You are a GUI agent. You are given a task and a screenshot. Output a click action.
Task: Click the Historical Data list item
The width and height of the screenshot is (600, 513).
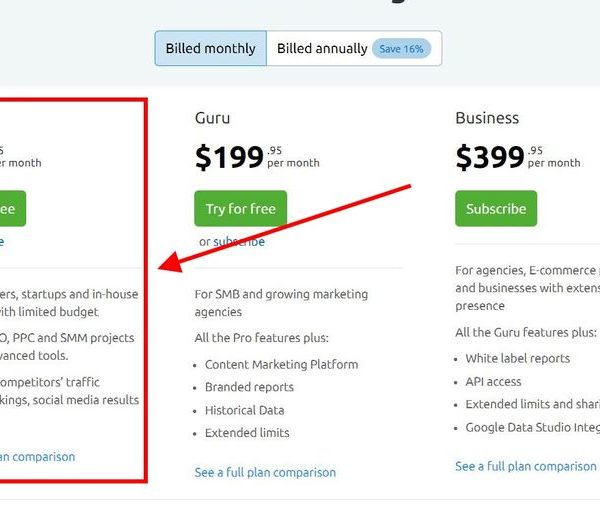[x=244, y=410]
